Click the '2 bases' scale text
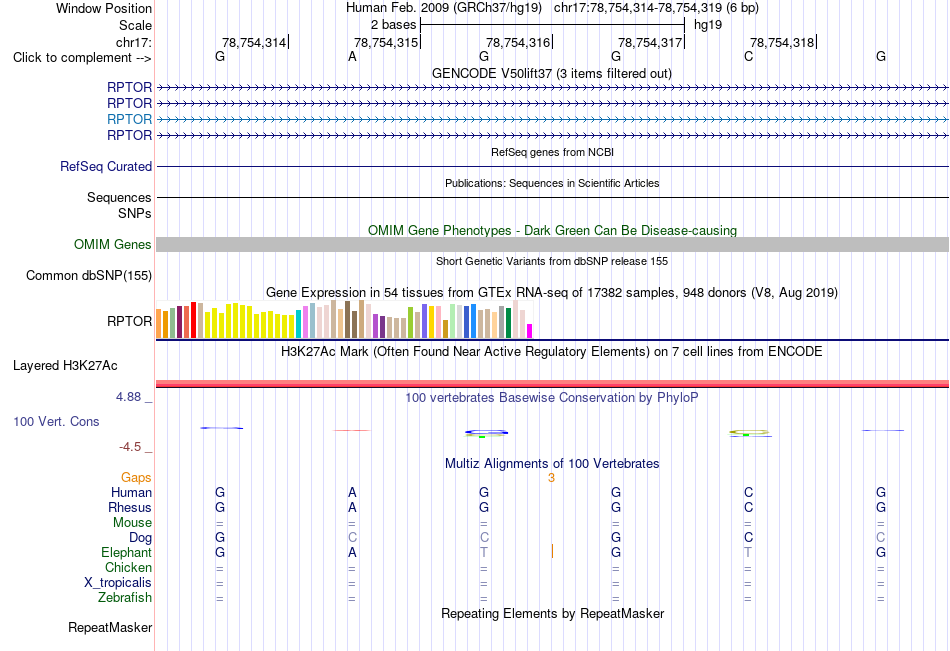The height and width of the screenshot is (651, 950). tap(394, 25)
